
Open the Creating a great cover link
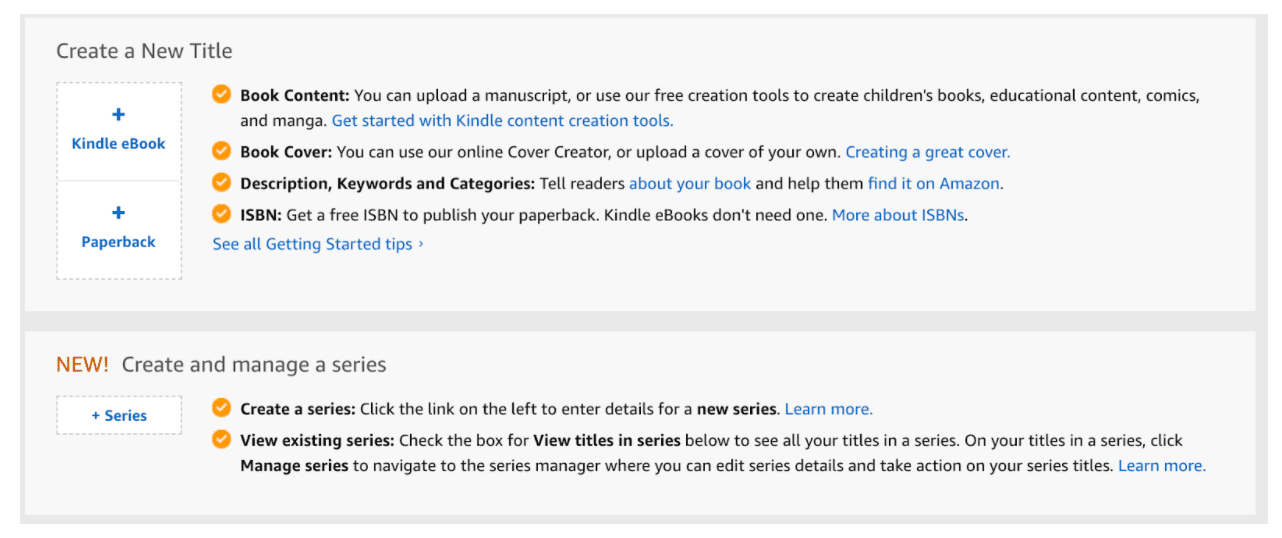tap(928, 152)
